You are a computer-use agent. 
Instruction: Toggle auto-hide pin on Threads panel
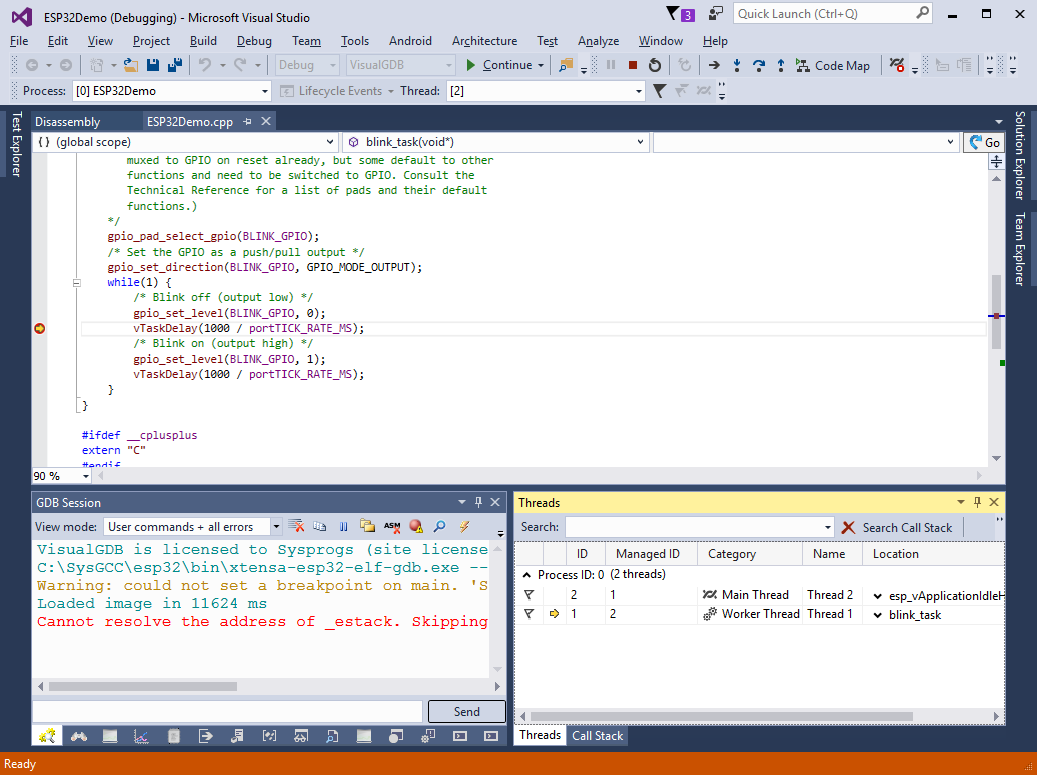click(x=977, y=502)
